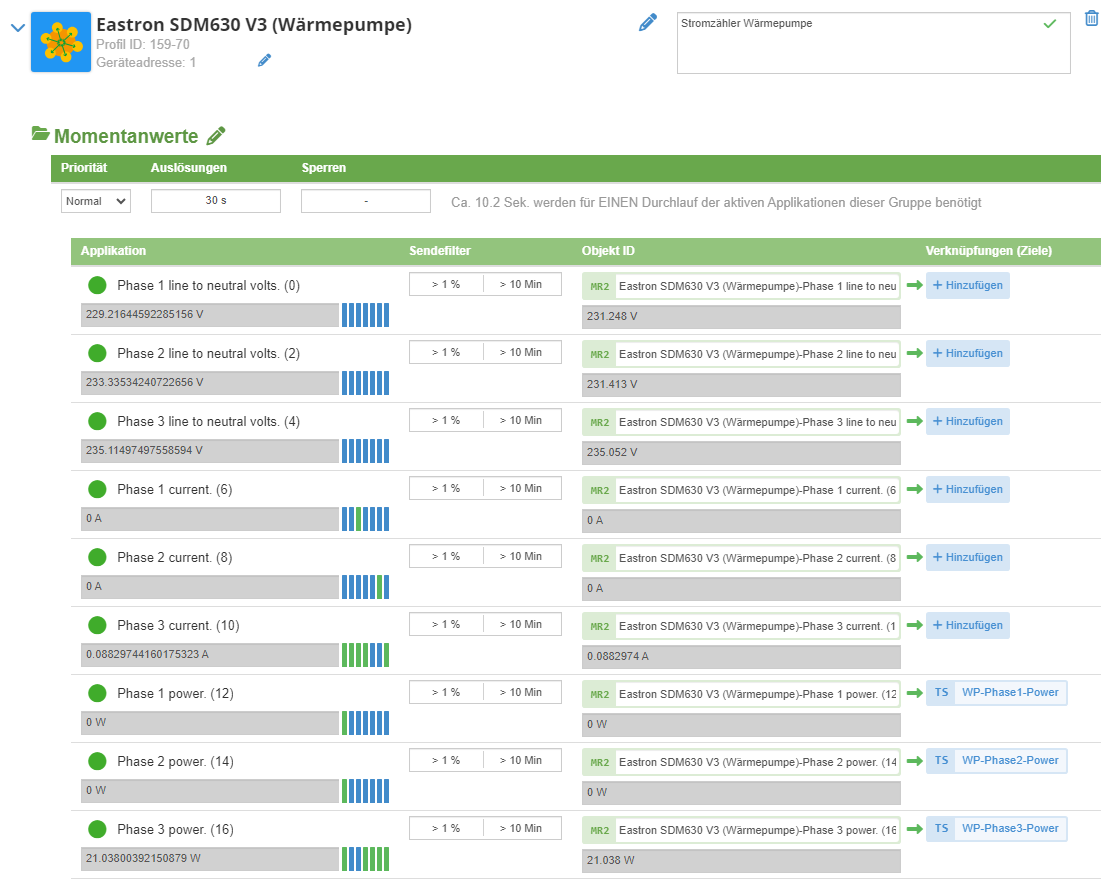Click green arrow beside Phase 1 current object
1101x881 pixels.
coord(914,489)
